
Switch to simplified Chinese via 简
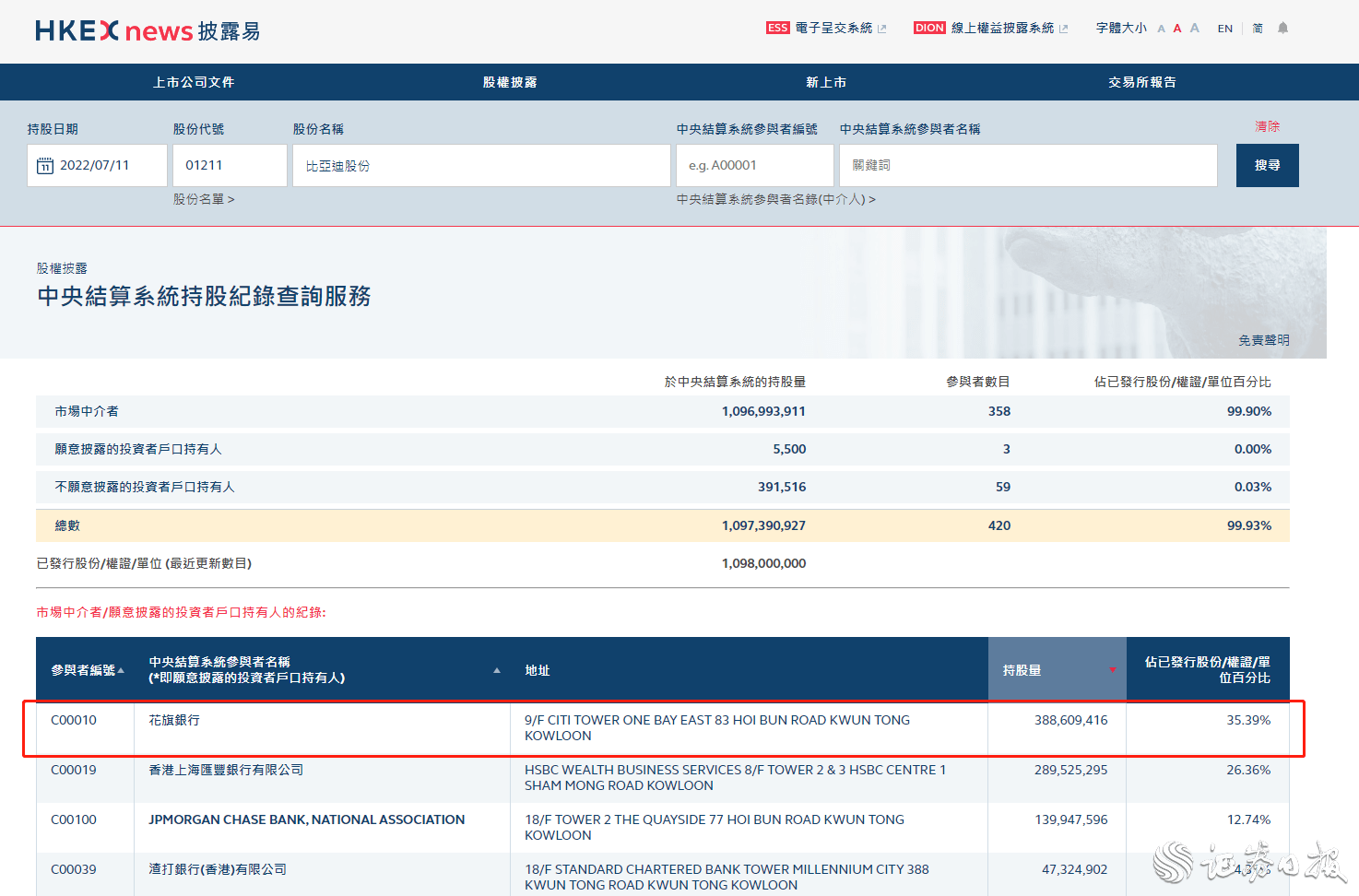click(x=1258, y=29)
